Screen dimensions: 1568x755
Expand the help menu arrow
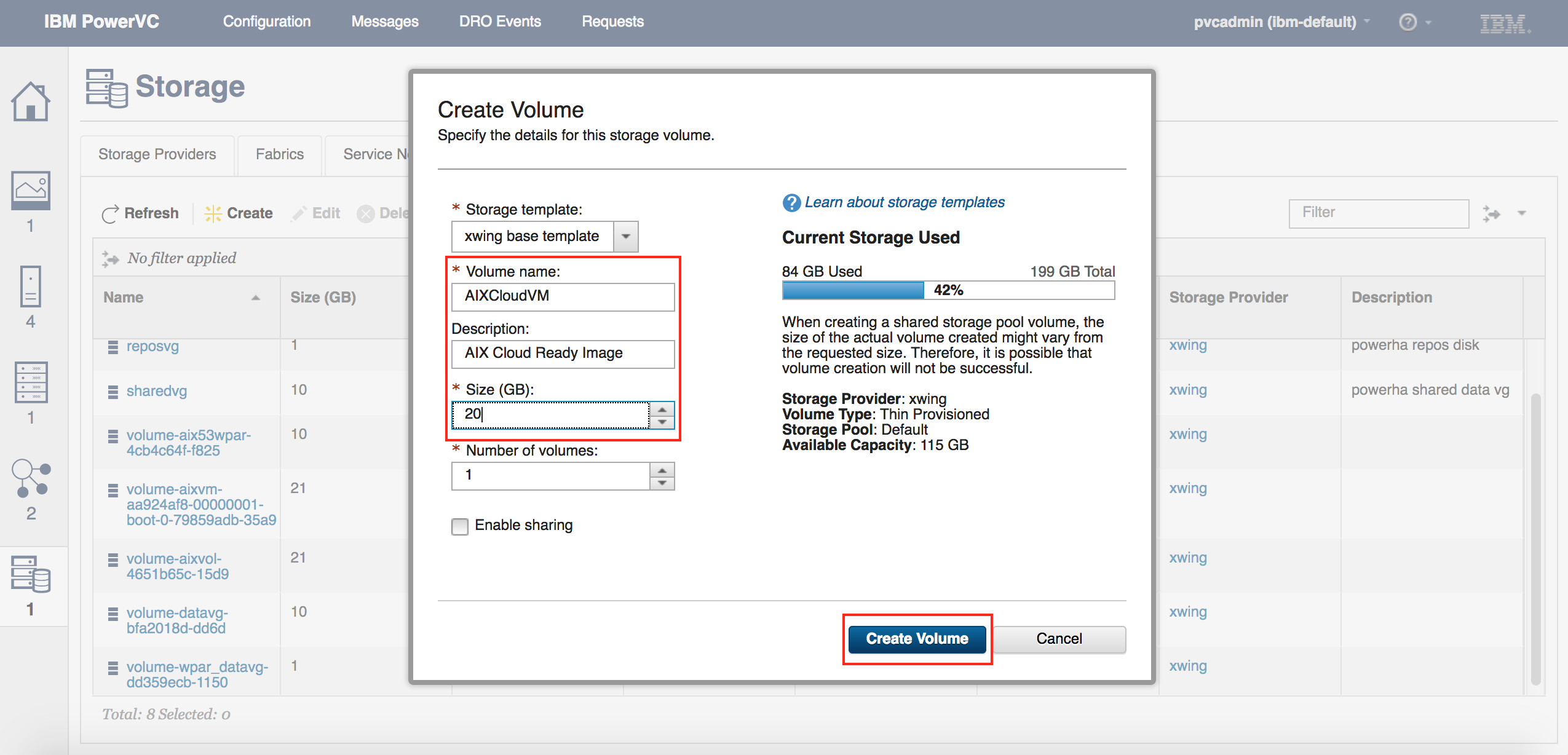pyautogui.click(x=1428, y=23)
